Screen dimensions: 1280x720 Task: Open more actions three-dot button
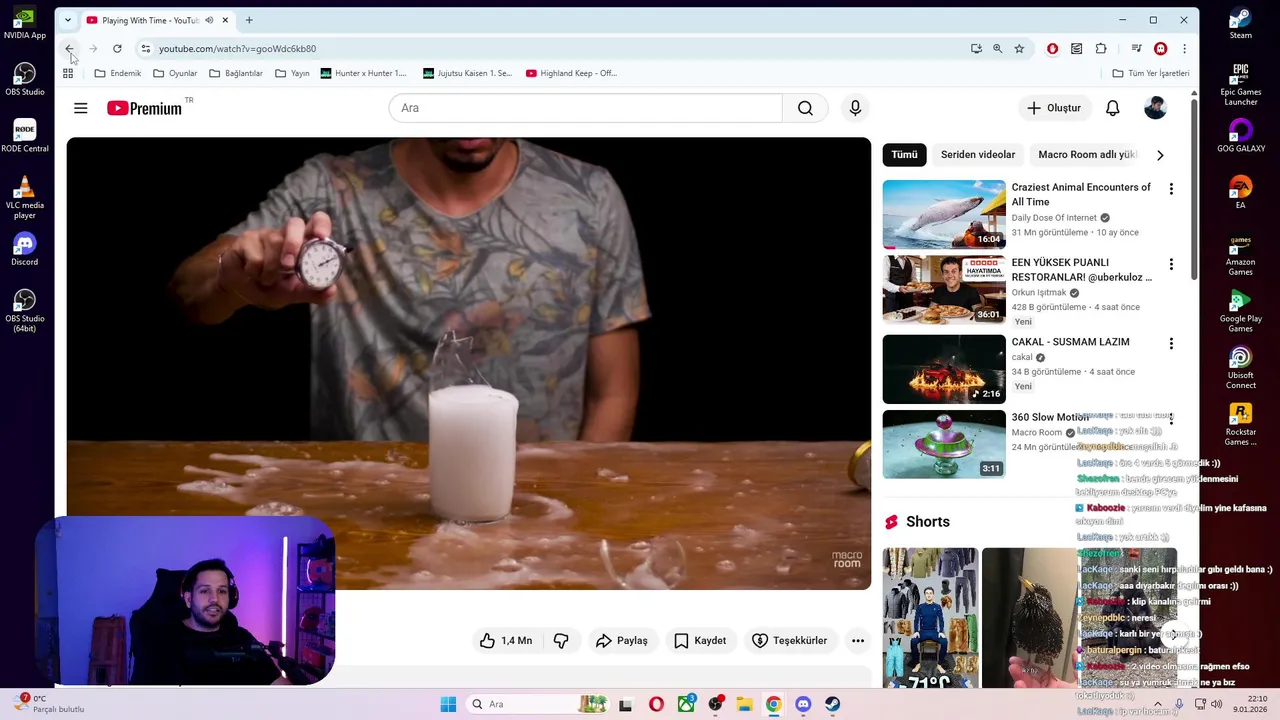click(858, 641)
